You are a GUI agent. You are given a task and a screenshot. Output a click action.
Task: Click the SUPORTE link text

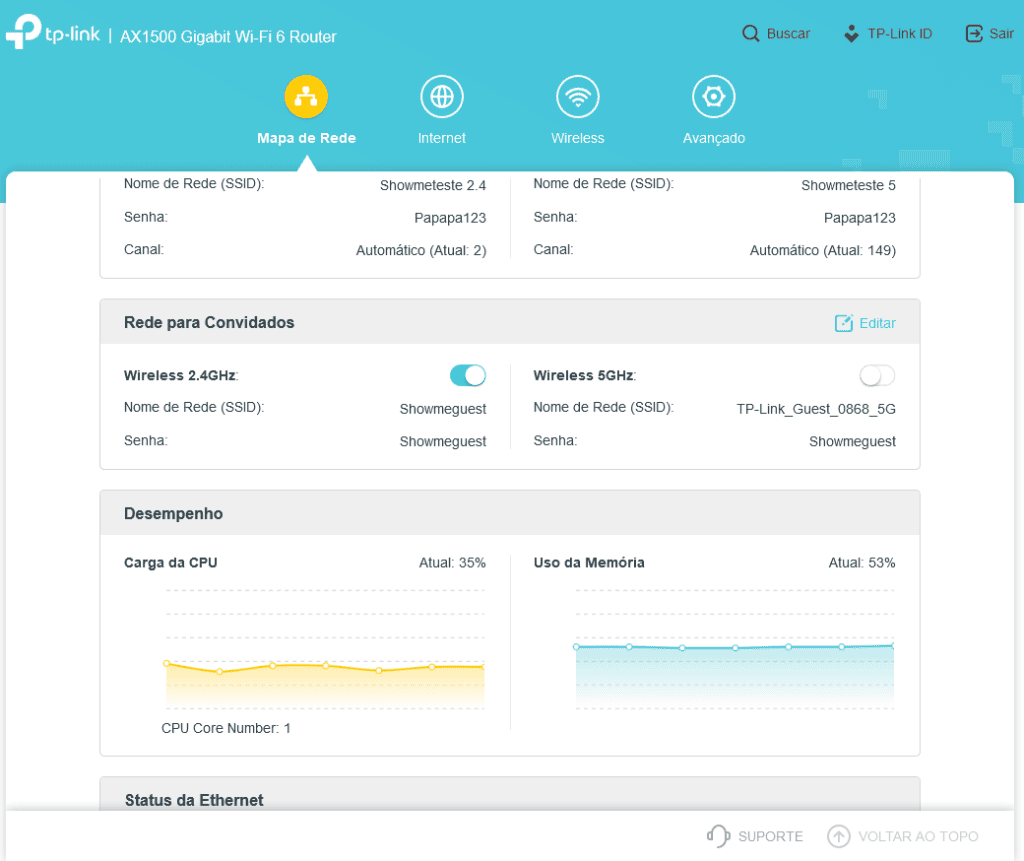(770, 836)
